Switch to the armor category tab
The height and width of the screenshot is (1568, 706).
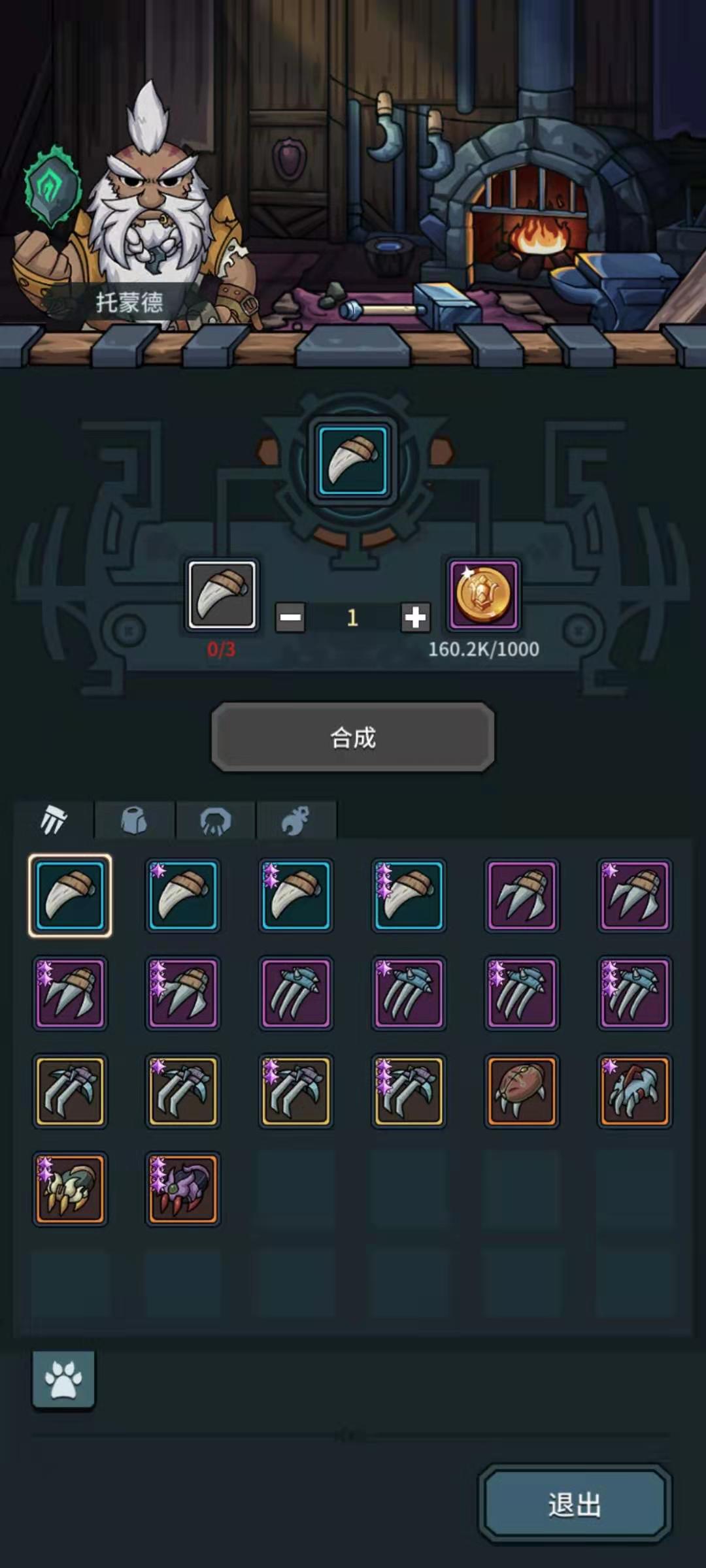click(x=135, y=819)
